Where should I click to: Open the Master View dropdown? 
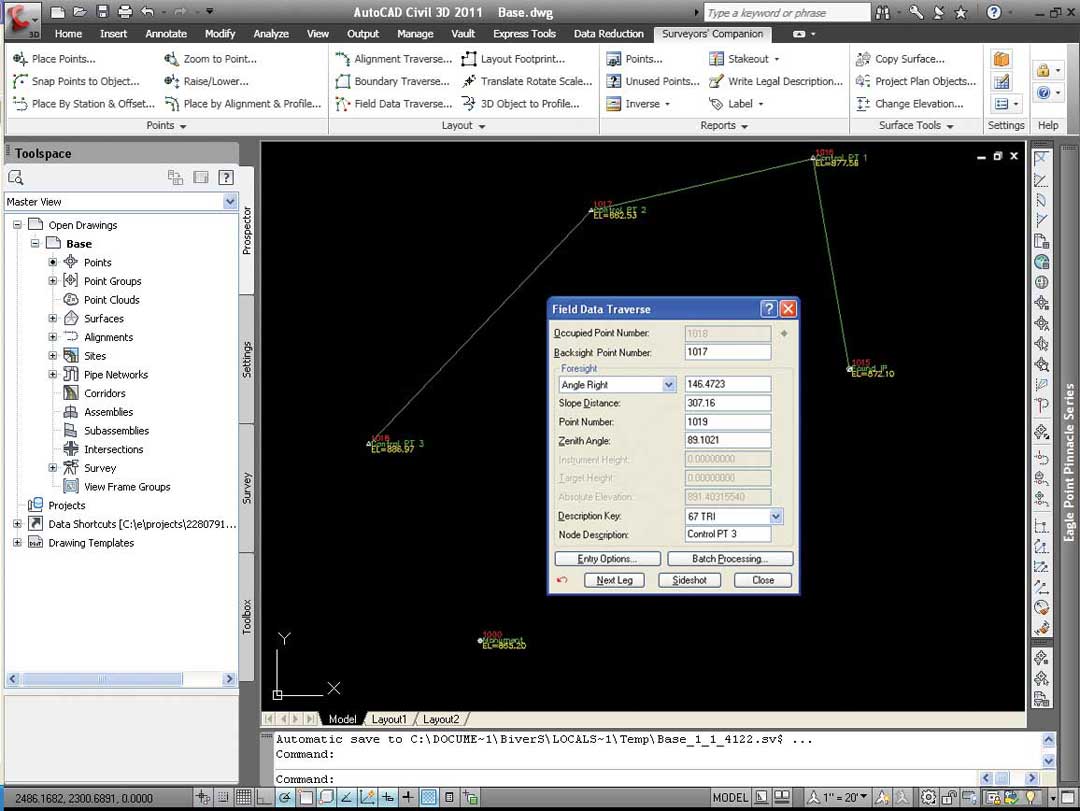(230, 202)
